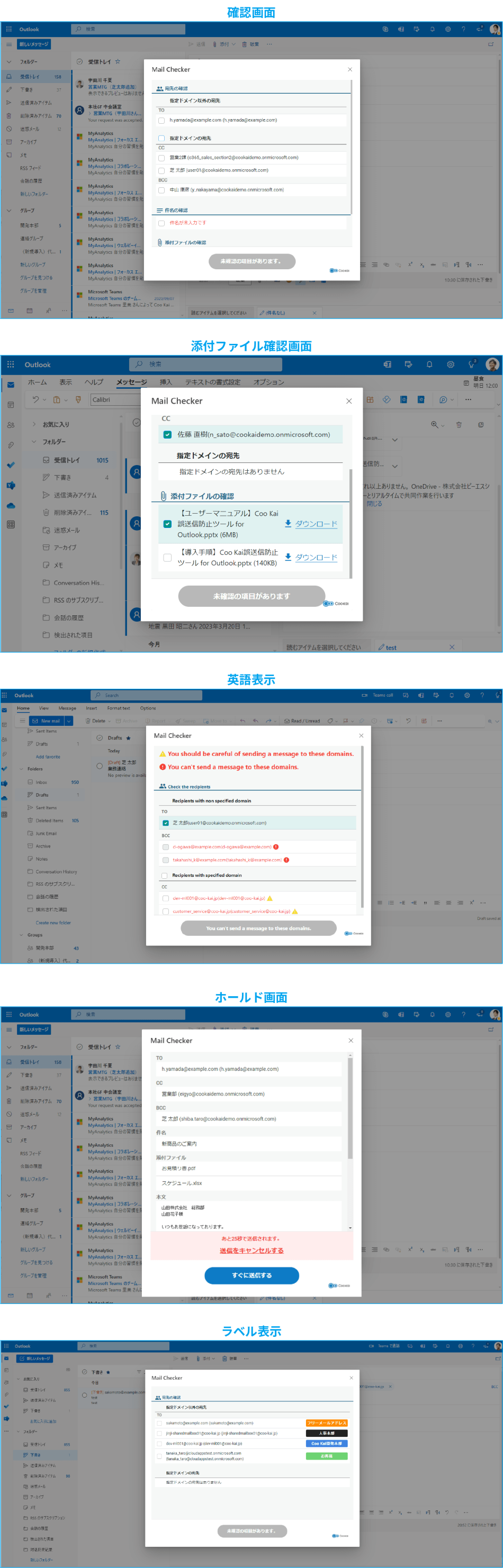This screenshot has width=503, height=1568.
Task: Open the notifications bell in the ホールド画面 header
Action: [x=432, y=1015]
